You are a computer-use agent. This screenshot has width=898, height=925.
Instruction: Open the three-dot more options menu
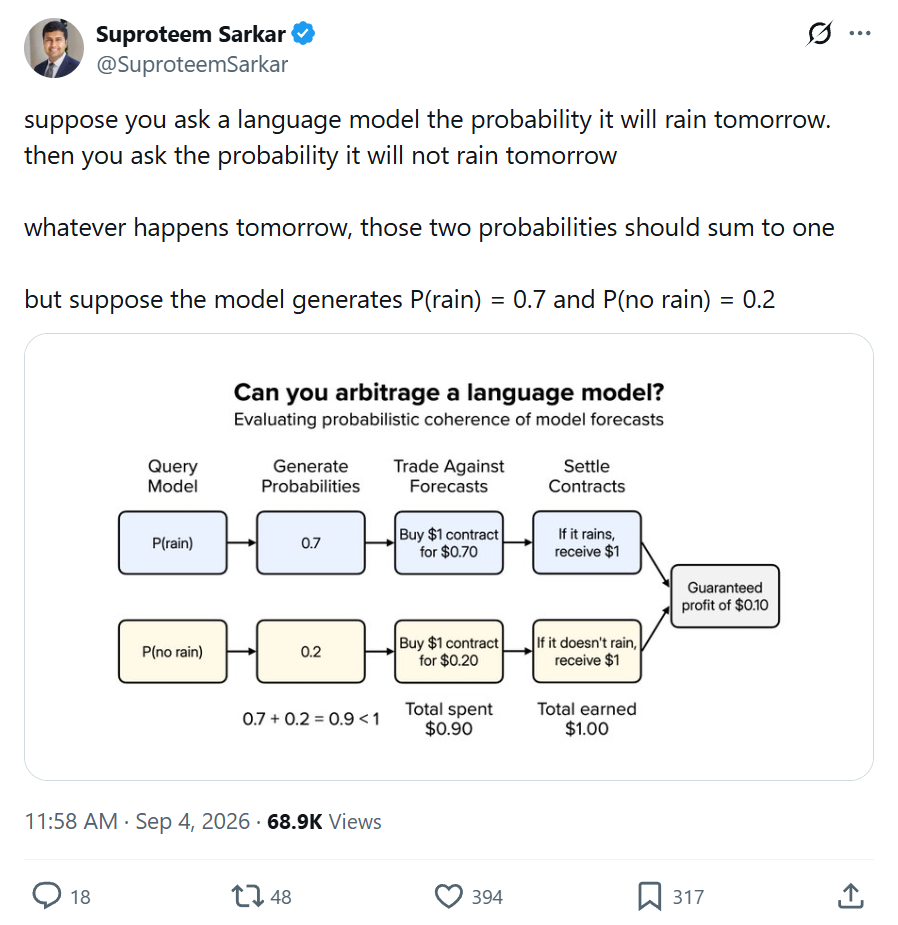pyautogui.click(x=860, y=33)
